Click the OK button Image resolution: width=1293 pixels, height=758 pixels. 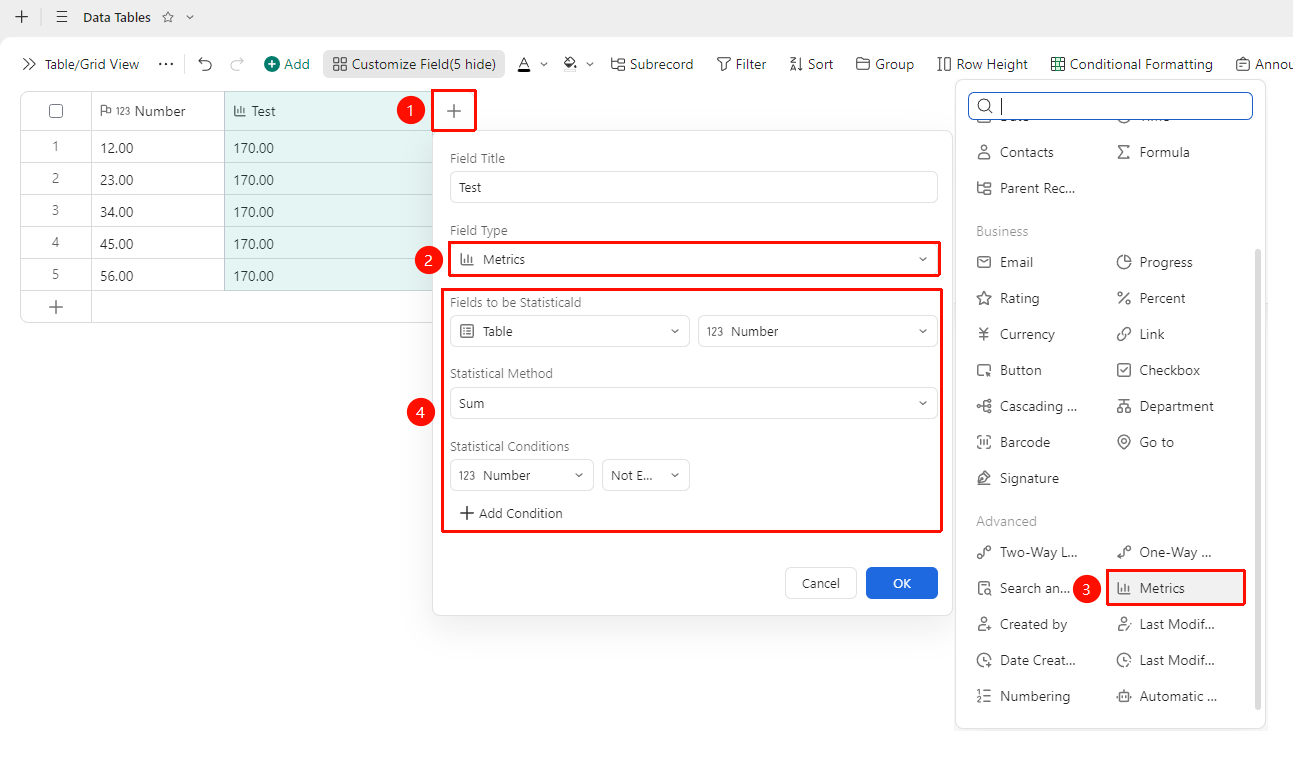pos(902,583)
